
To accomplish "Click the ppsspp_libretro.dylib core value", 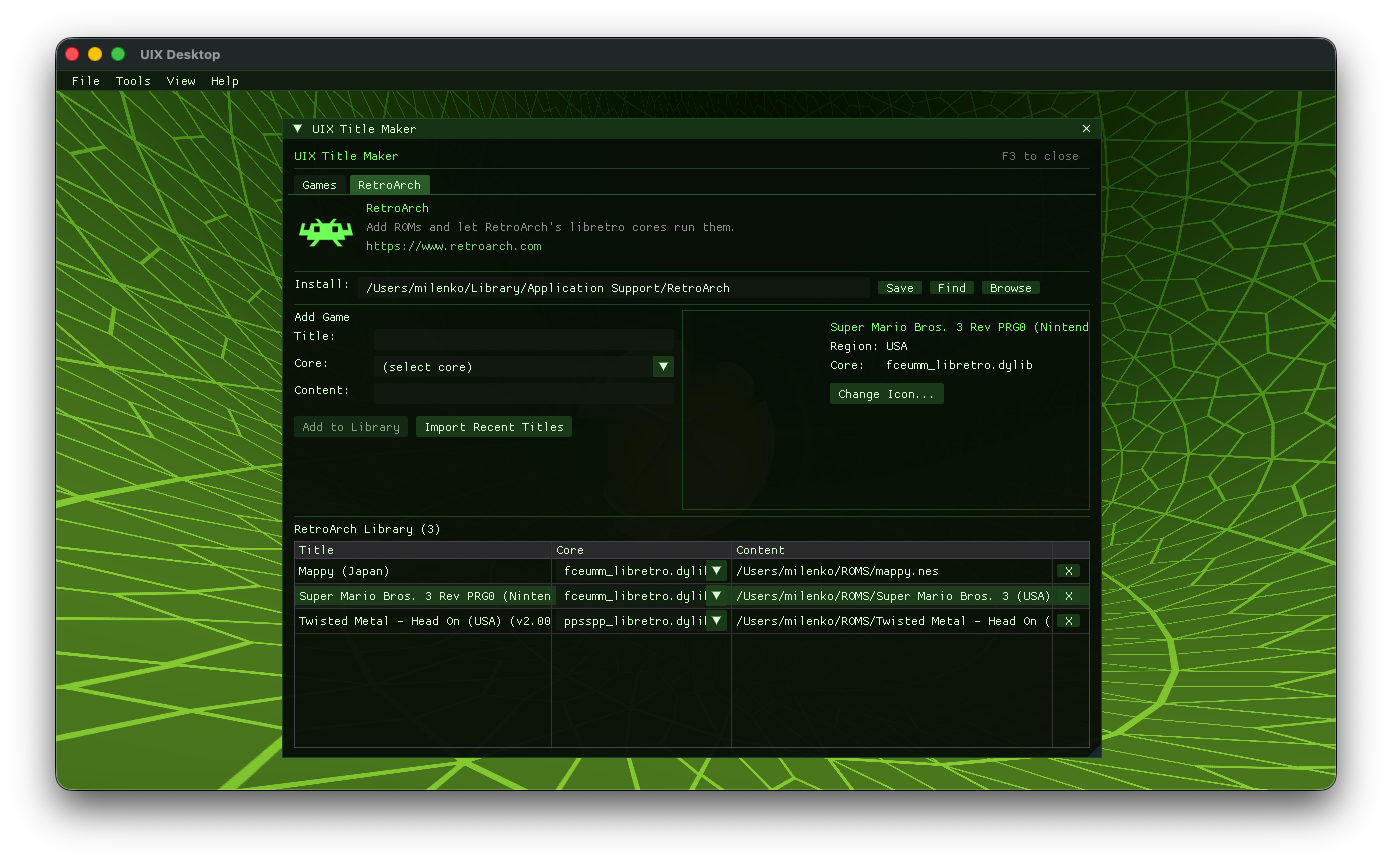I will 635,621.
